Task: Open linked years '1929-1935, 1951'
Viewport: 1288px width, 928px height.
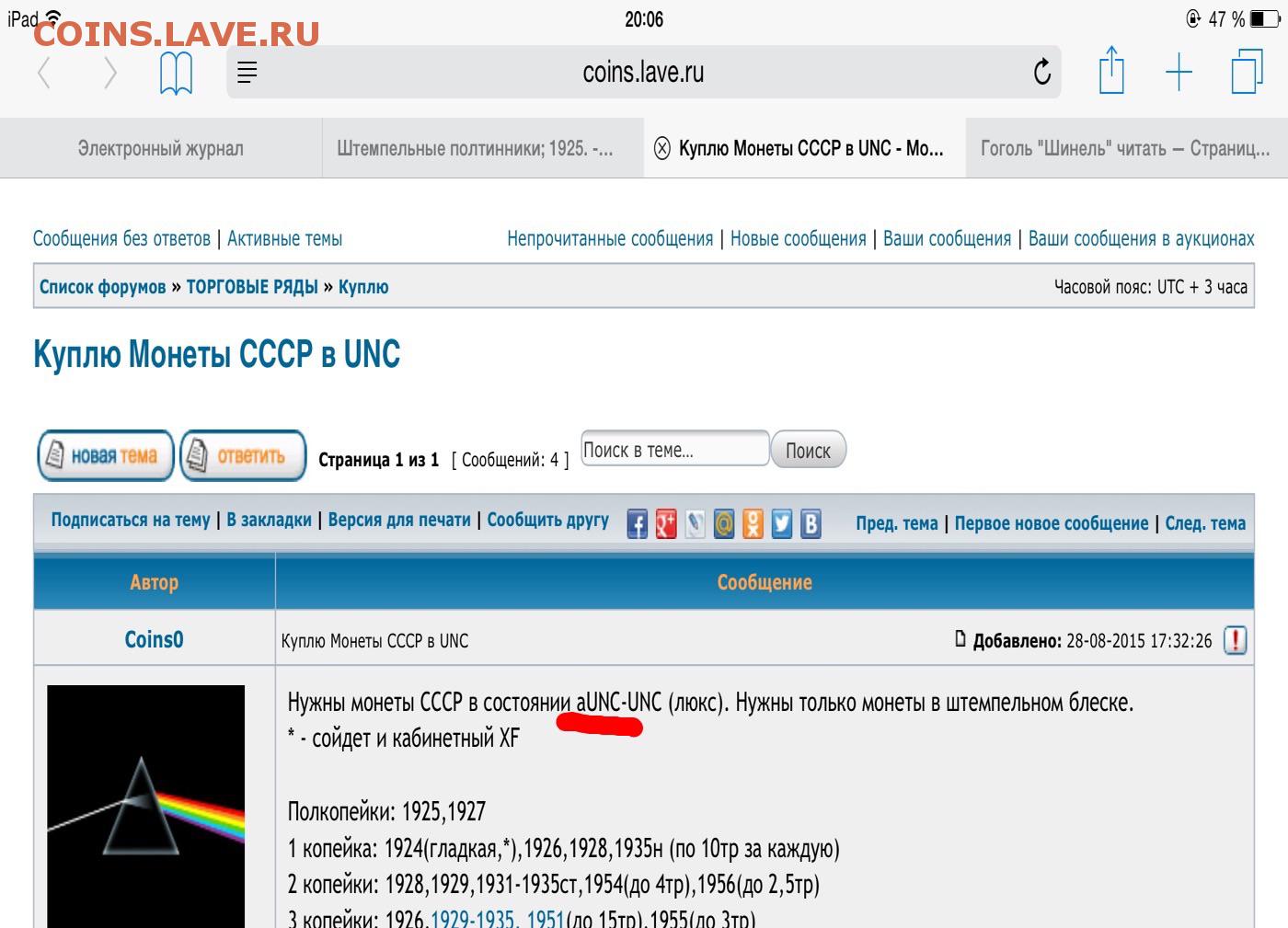Action: [x=497, y=919]
